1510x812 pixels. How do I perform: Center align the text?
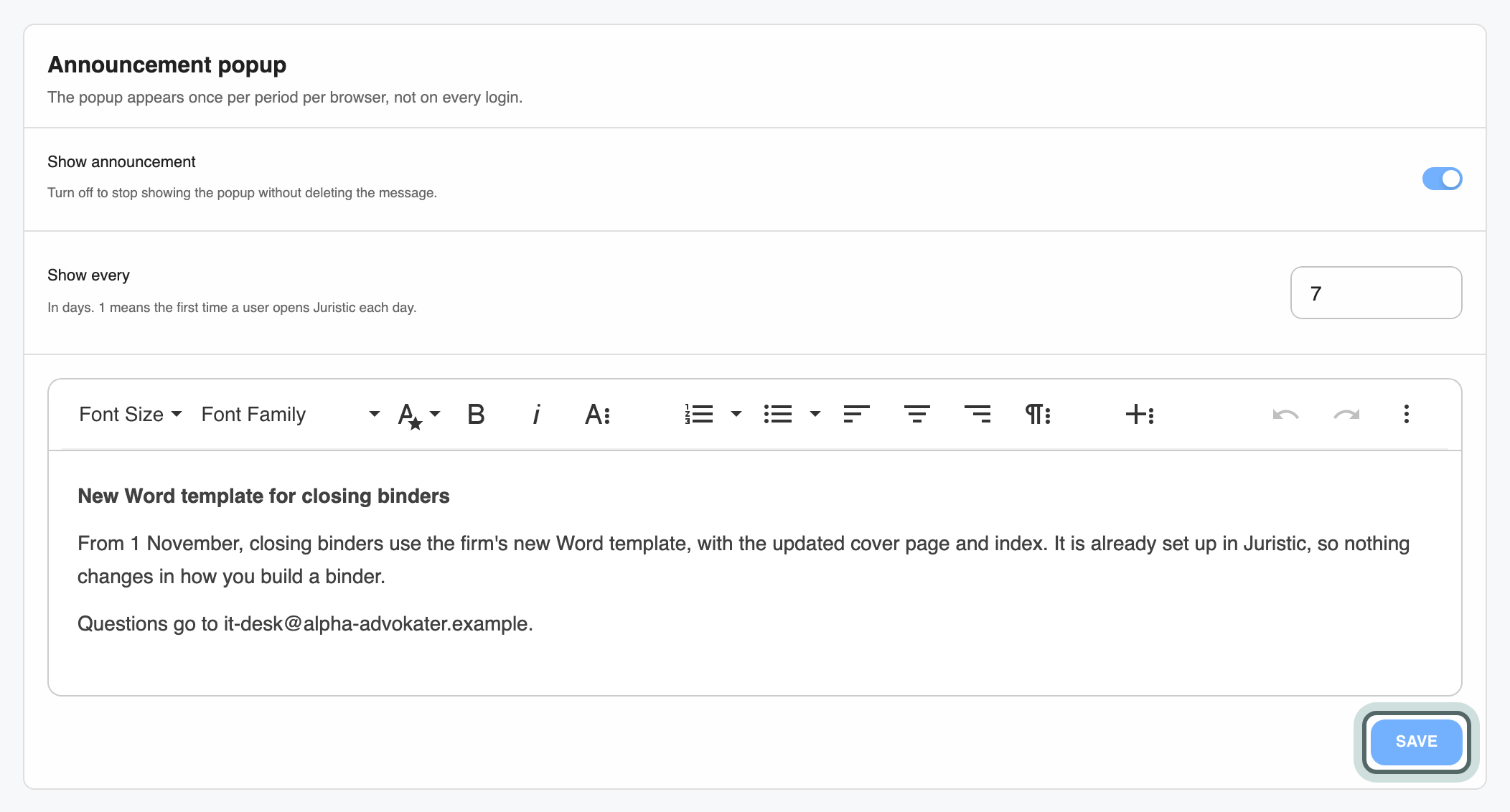tap(917, 414)
